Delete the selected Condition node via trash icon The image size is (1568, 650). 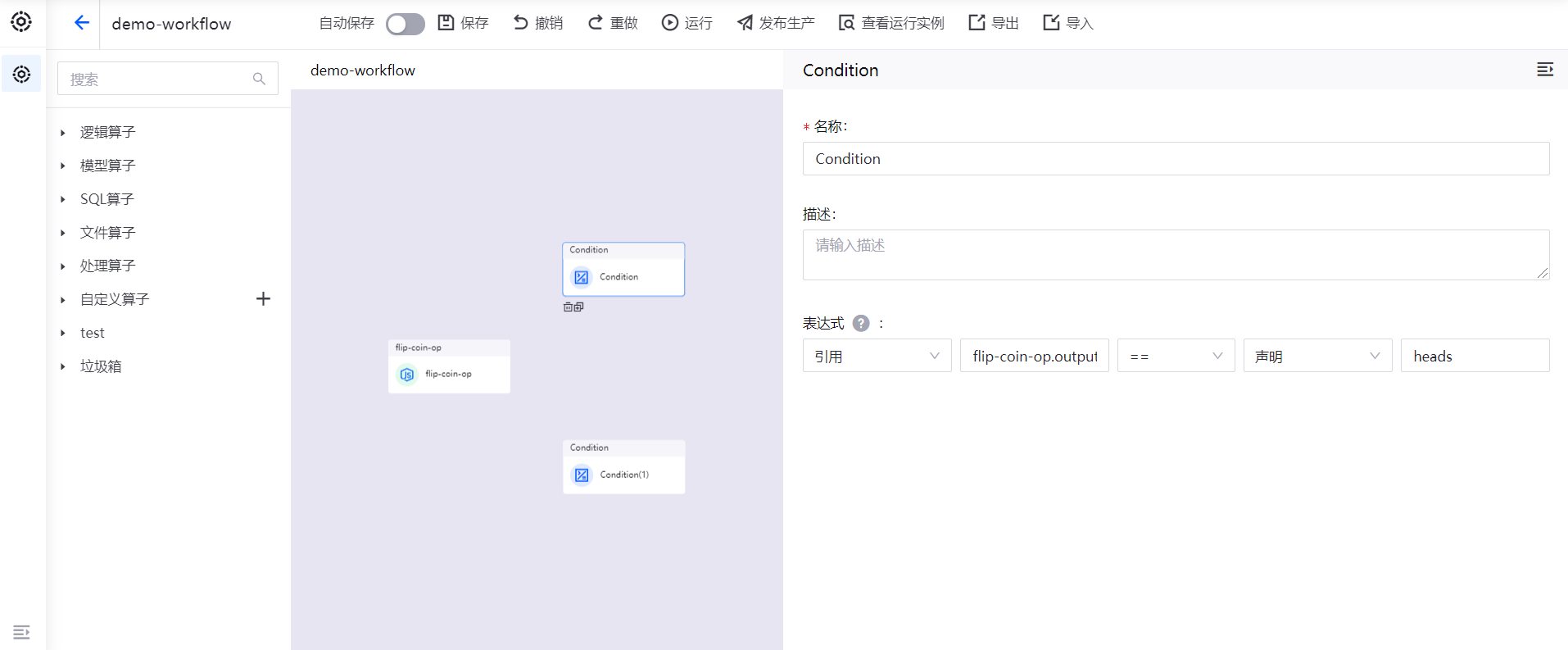pyautogui.click(x=568, y=307)
